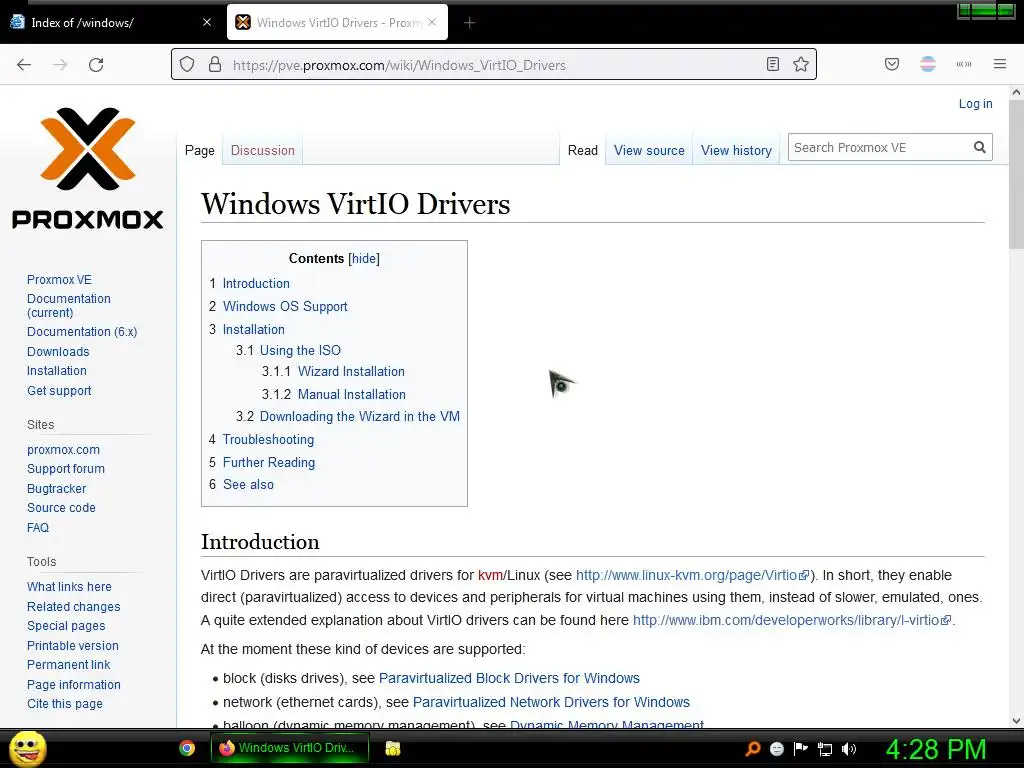Click the red kvm link
Viewport: 1024px width, 768px height.
[x=490, y=575]
